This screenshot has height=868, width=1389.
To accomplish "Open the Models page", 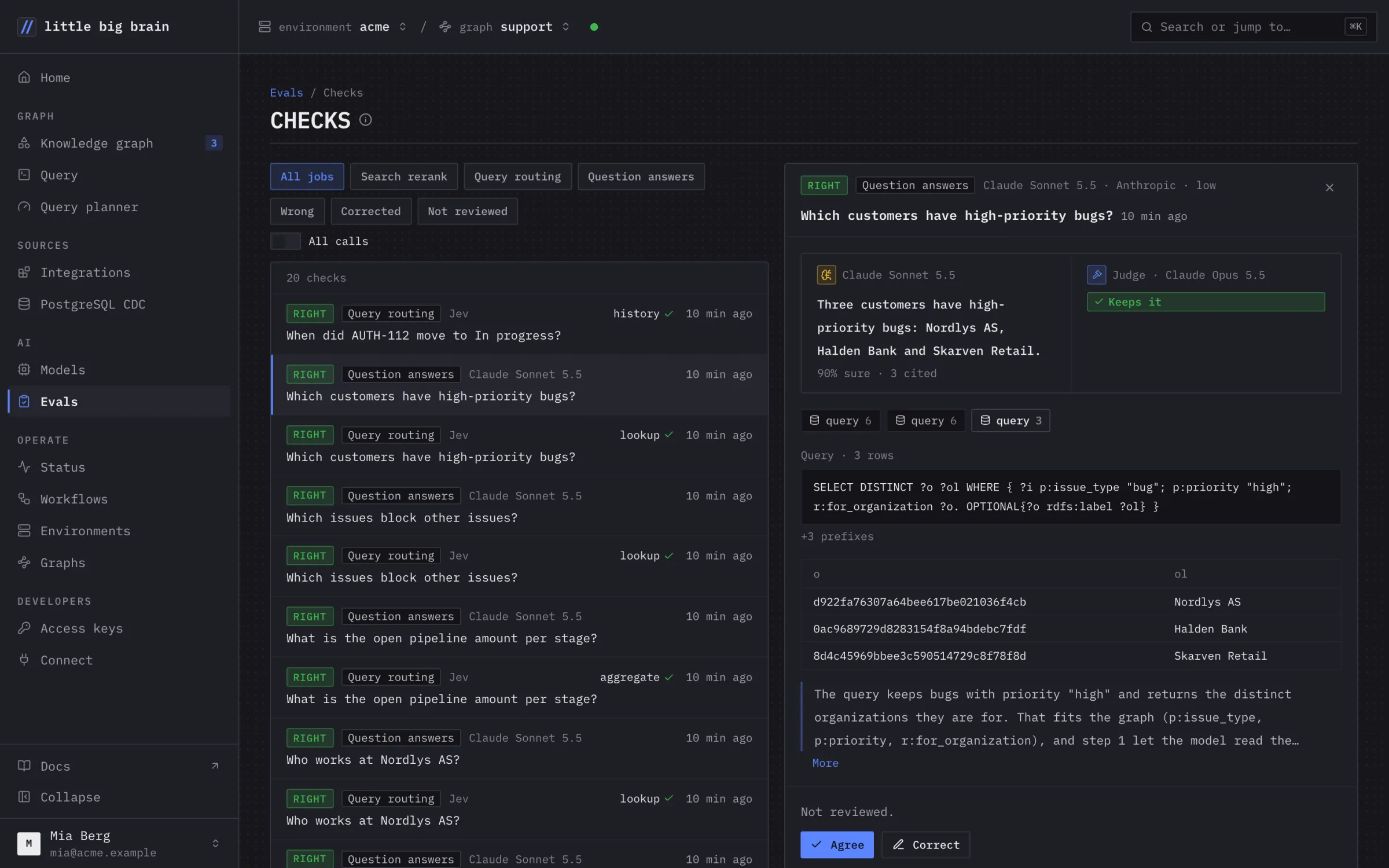I will (119, 369).
